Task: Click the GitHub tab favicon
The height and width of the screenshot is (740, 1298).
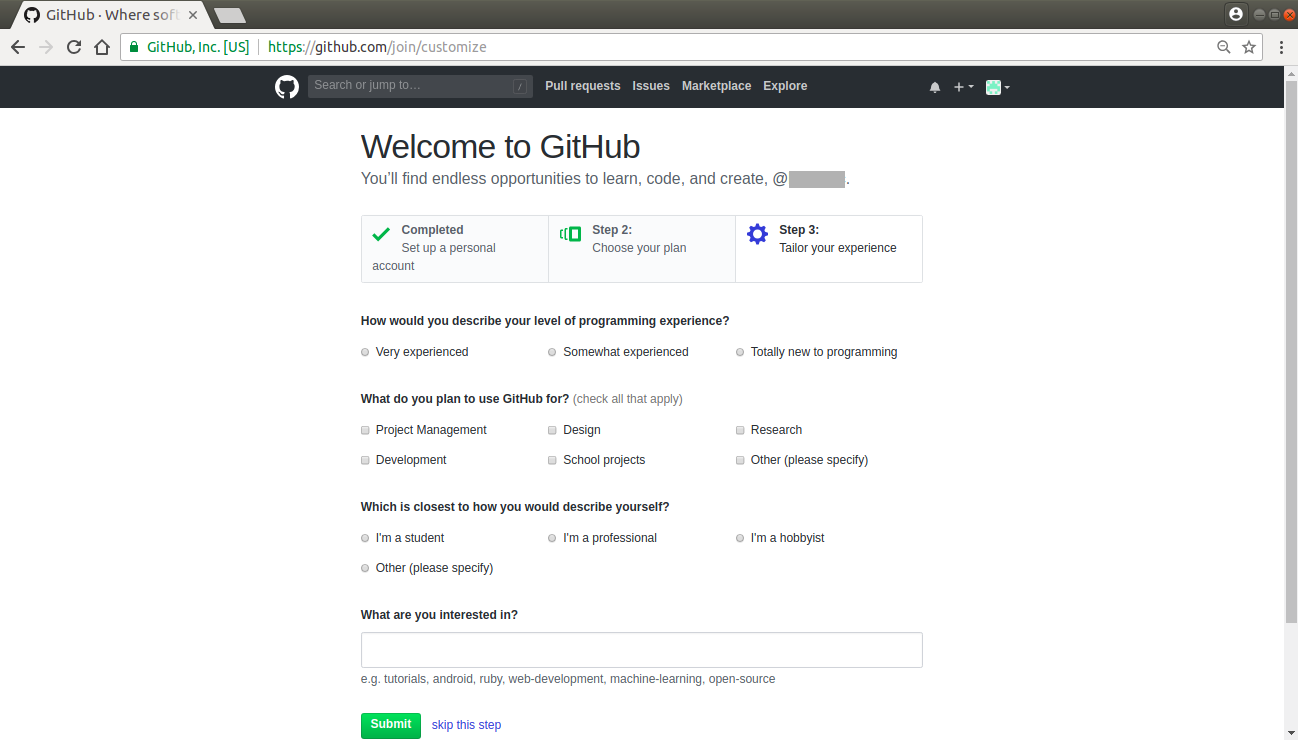Action: tap(32, 15)
